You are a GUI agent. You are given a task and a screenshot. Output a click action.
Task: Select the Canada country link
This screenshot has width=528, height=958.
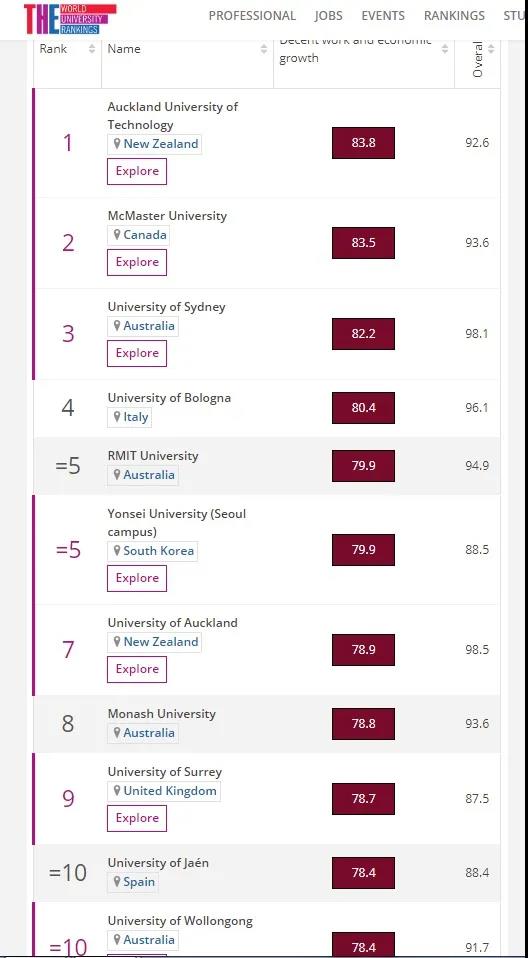point(145,235)
